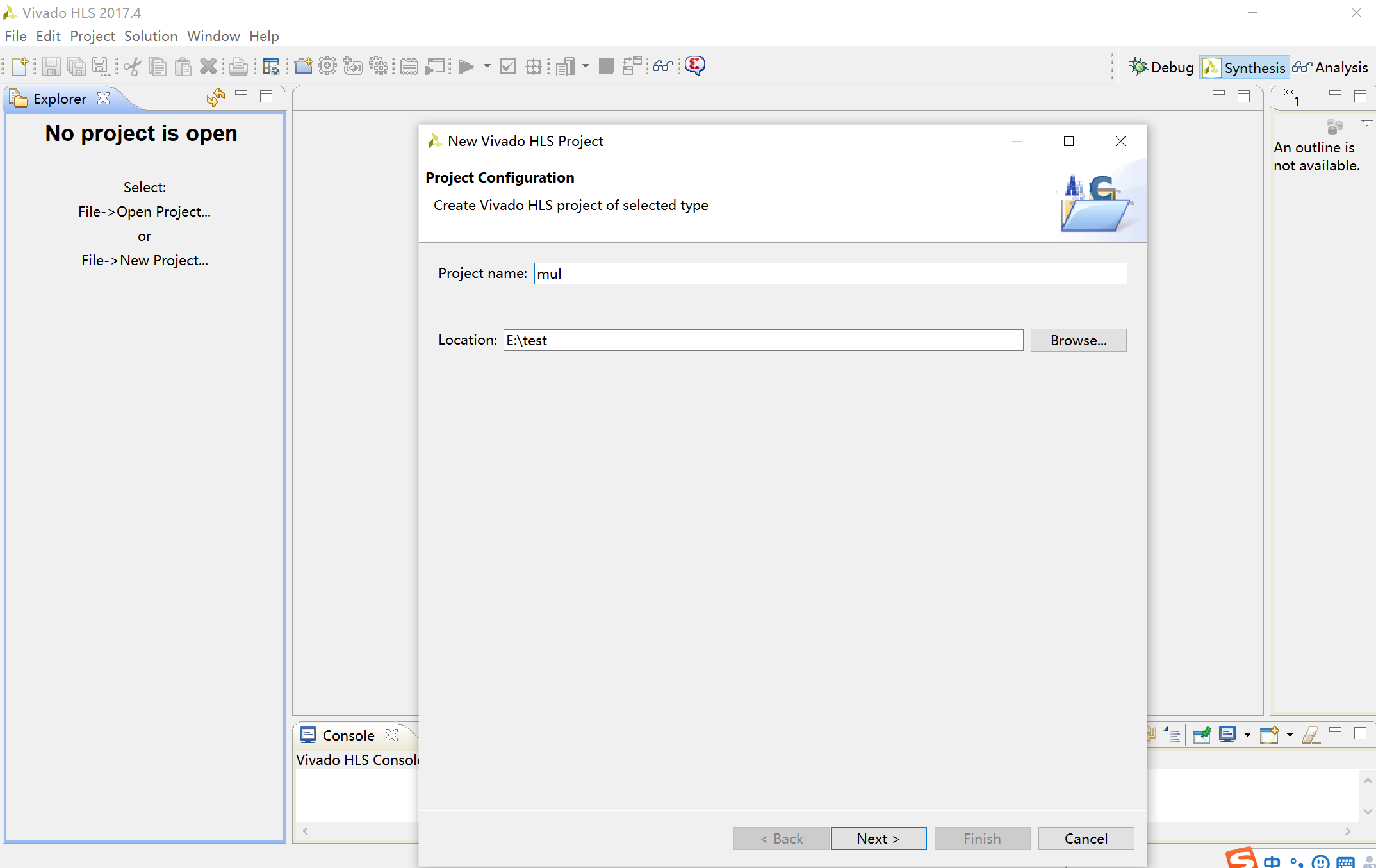Open the C Synthesis play dropdown arrow
1376x868 pixels.
487,66
